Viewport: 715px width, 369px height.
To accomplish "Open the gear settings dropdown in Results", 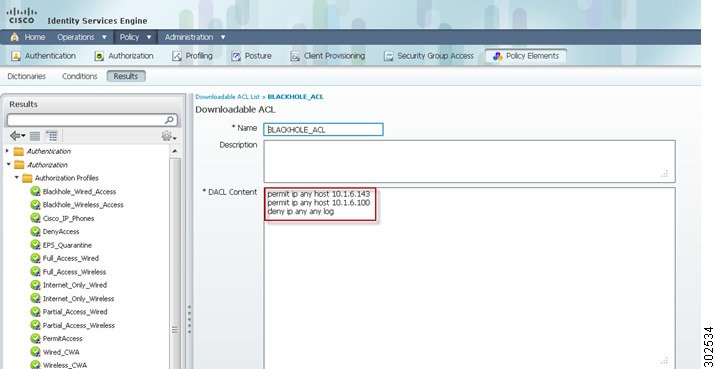I will click(x=169, y=136).
